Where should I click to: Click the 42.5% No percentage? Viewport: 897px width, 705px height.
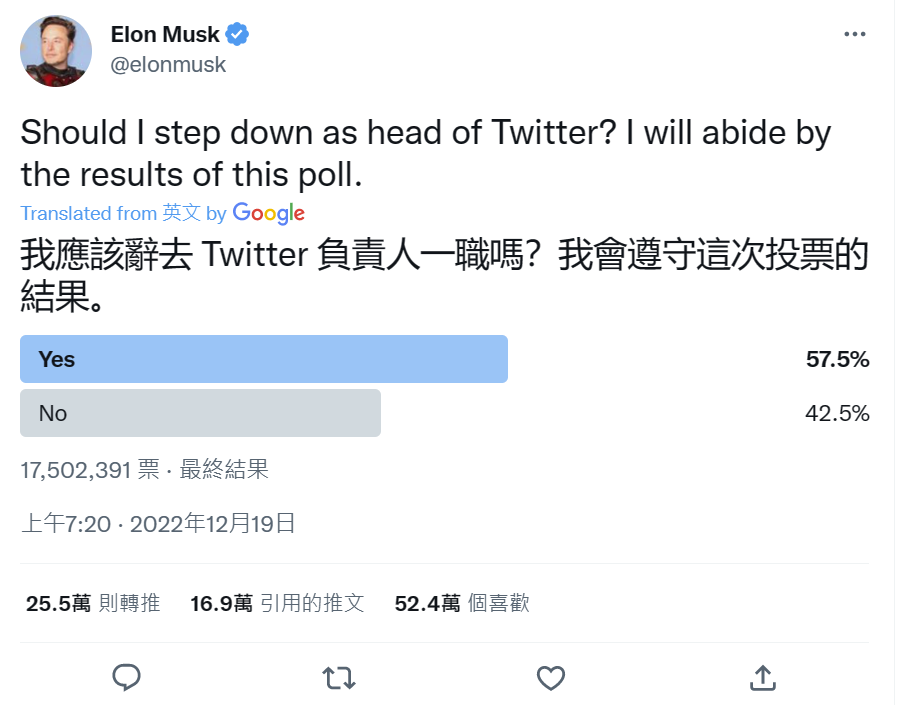[837, 413]
